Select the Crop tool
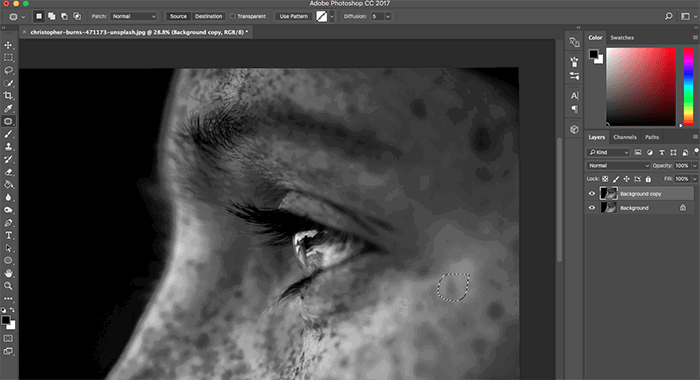The width and height of the screenshot is (700, 380). (8, 96)
